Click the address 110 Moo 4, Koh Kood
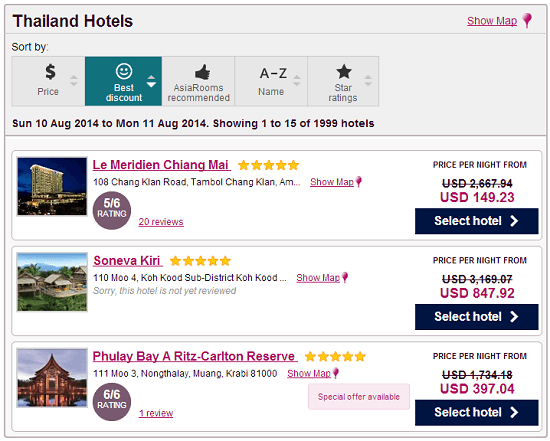Viewport: 550px width, 441px height. click(190, 278)
